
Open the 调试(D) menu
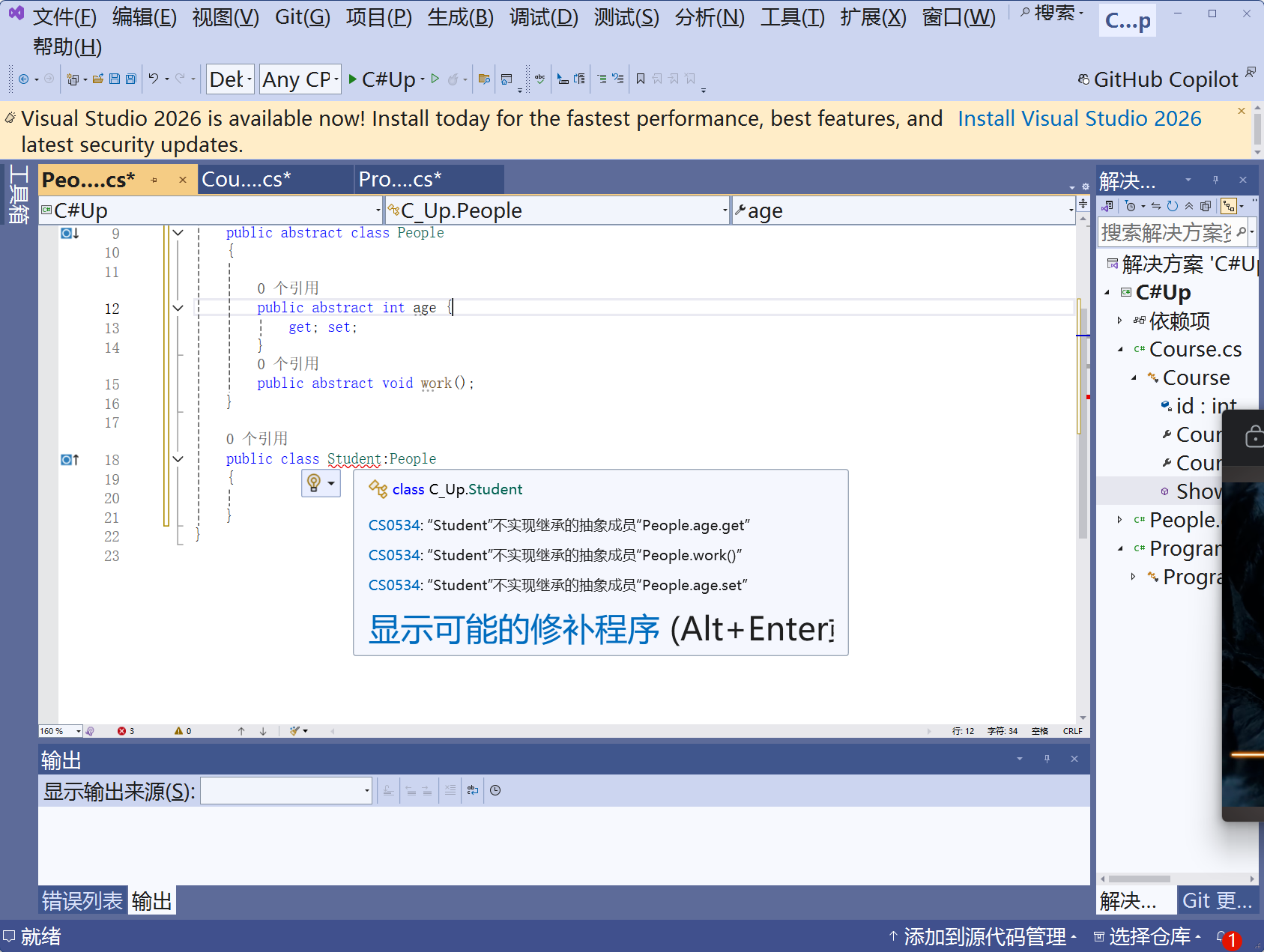544,16
